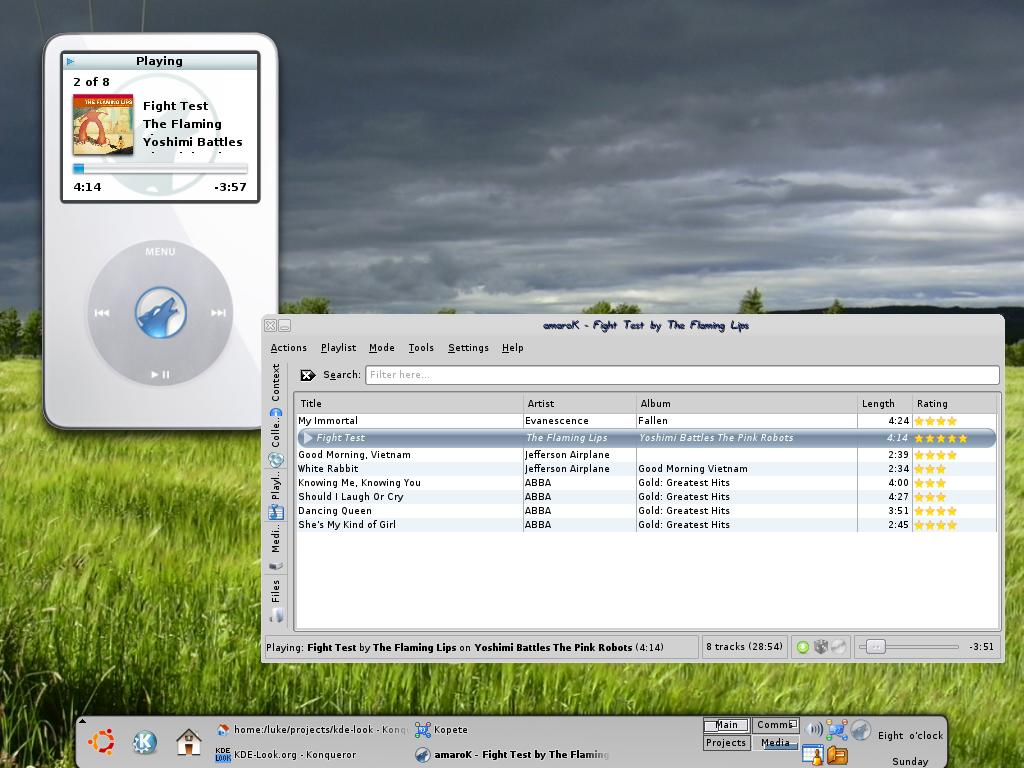
Task: Open the Home folder icon in panel
Action: tap(188, 742)
